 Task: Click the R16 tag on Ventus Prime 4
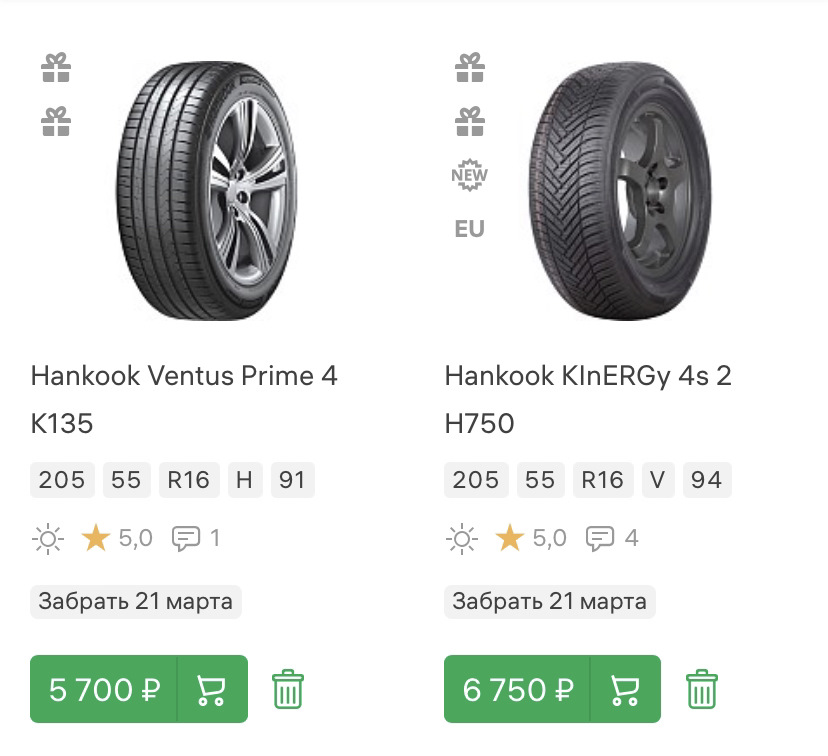[x=188, y=480]
